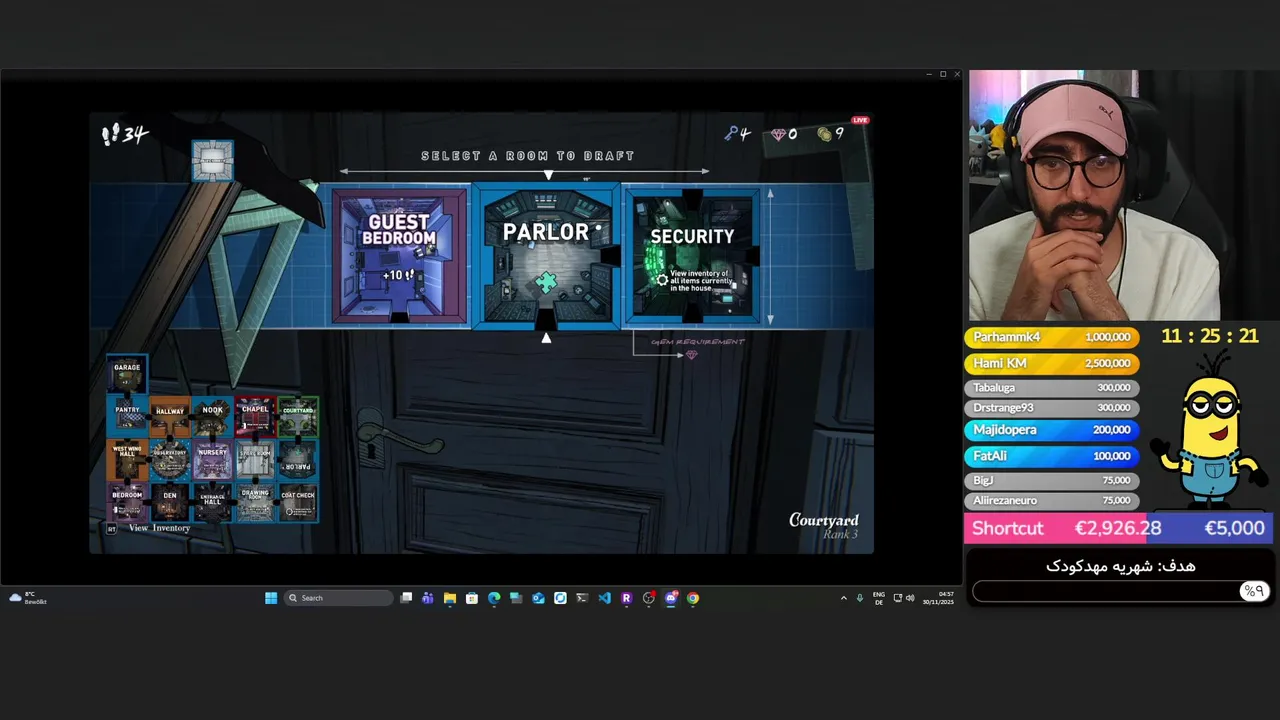
Task: Click the white triangle below the Parlor card
Action: point(546,338)
